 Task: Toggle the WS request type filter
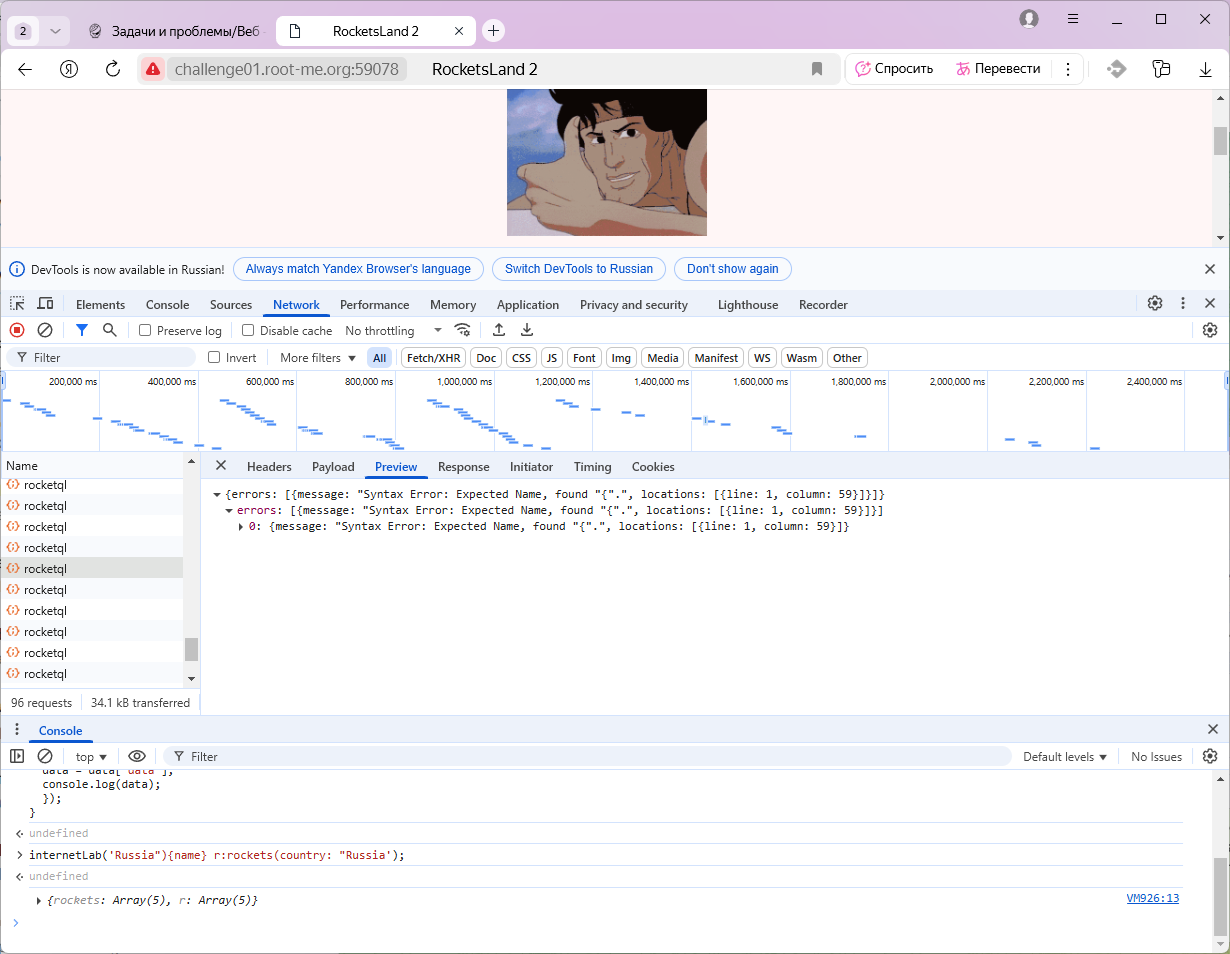coord(763,358)
